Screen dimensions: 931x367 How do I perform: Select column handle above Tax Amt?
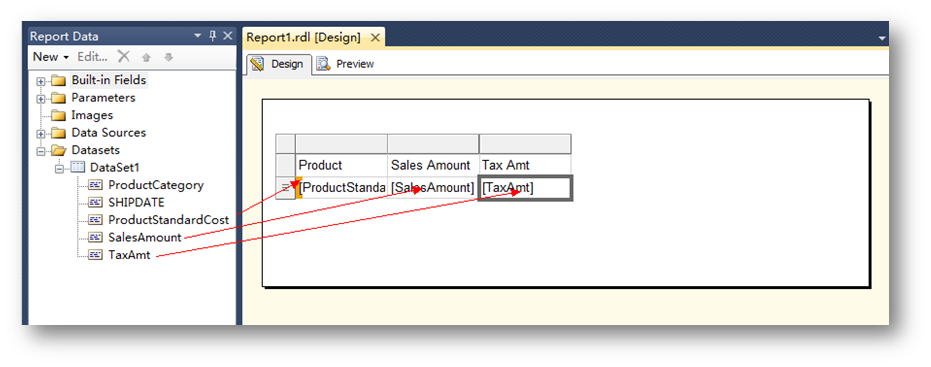tap(525, 144)
